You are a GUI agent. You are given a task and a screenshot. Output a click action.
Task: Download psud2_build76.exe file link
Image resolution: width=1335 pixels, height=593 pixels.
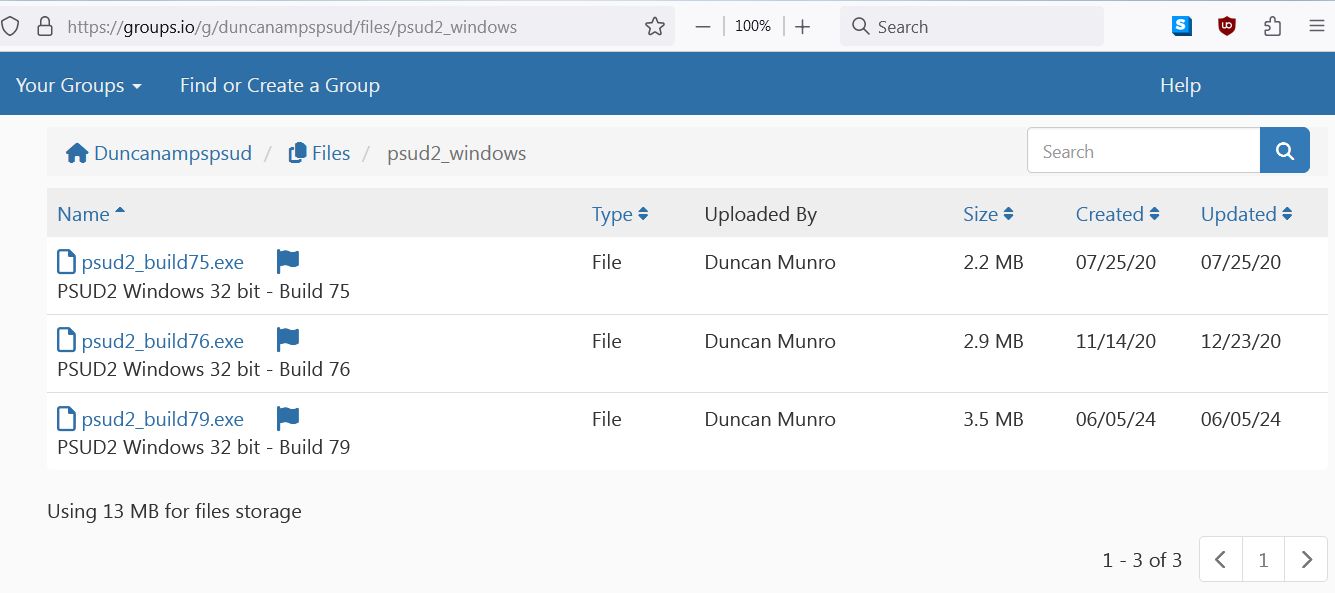(x=163, y=341)
